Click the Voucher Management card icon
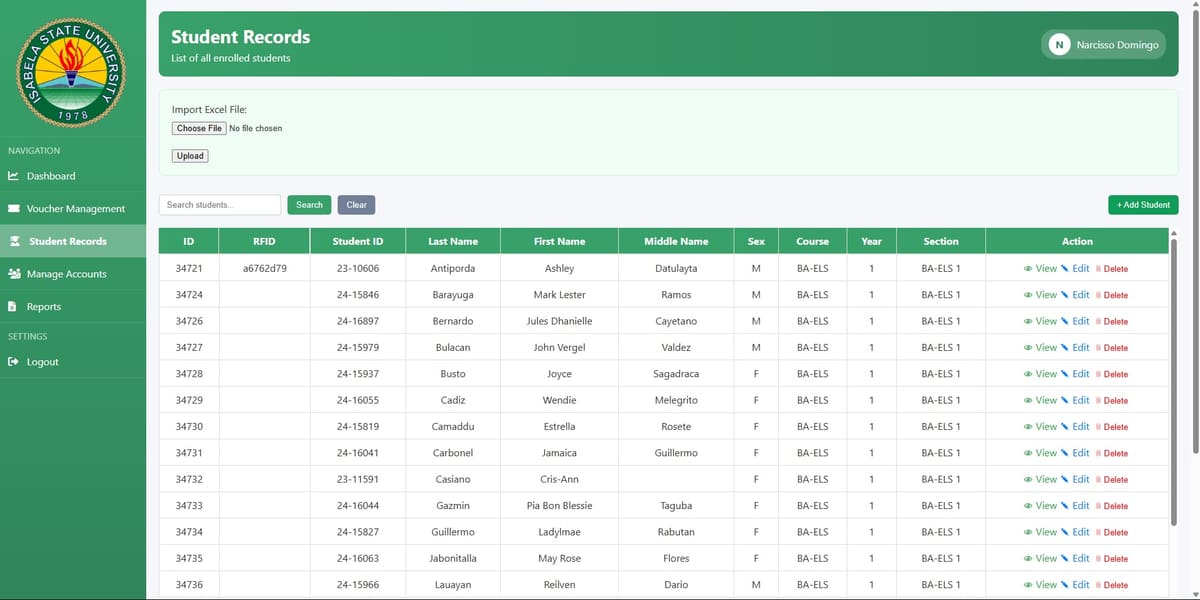The width and height of the screenshot is (1200, 600). (13, 209)
